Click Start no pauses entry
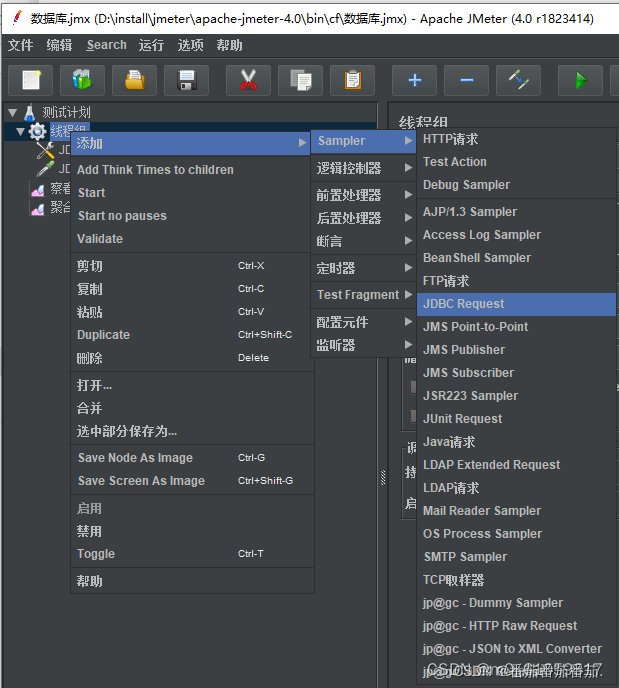This screenshot has height=688, width=619. point(190,216)
